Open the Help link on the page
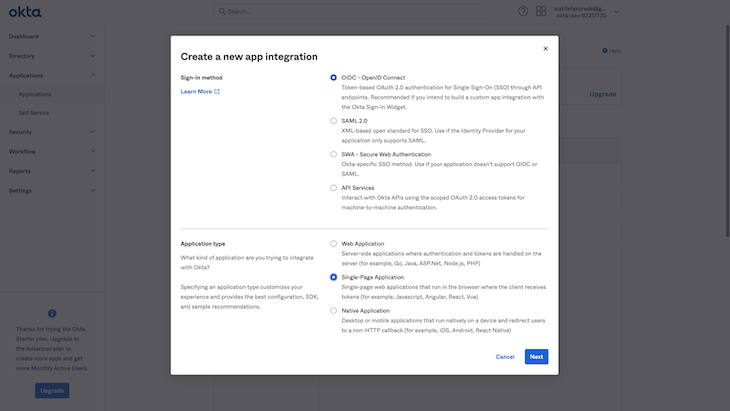This screenshot has width=730, height=411. 612,51
